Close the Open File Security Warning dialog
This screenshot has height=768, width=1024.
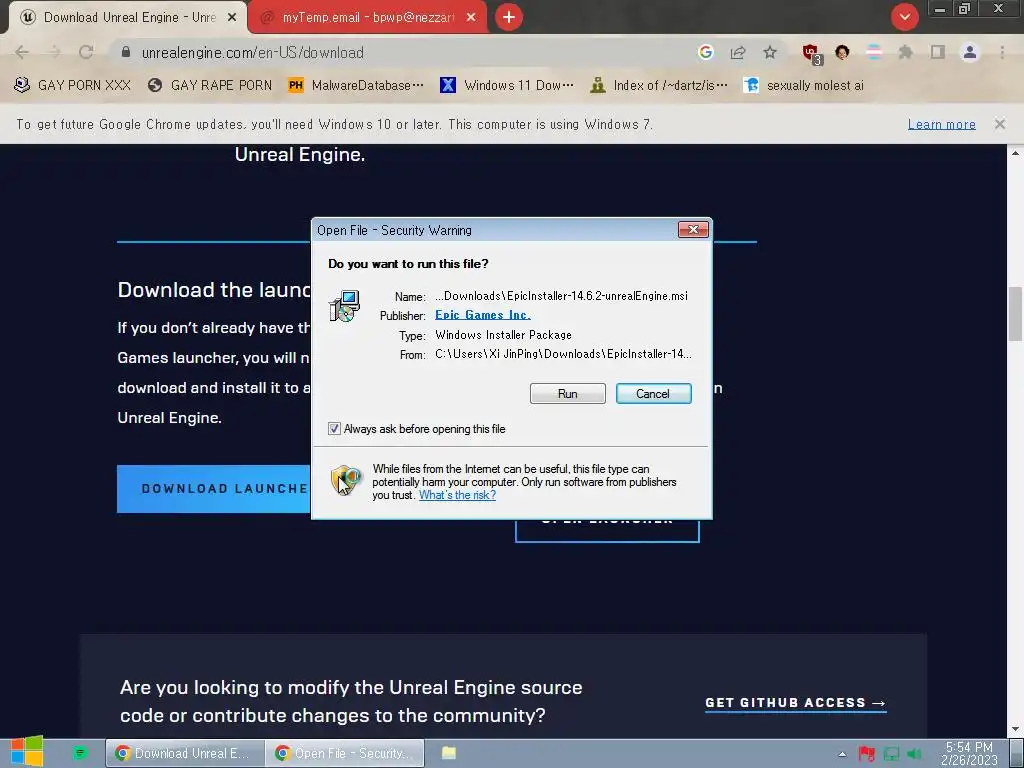pyautogui.click(x=693, y=229)
